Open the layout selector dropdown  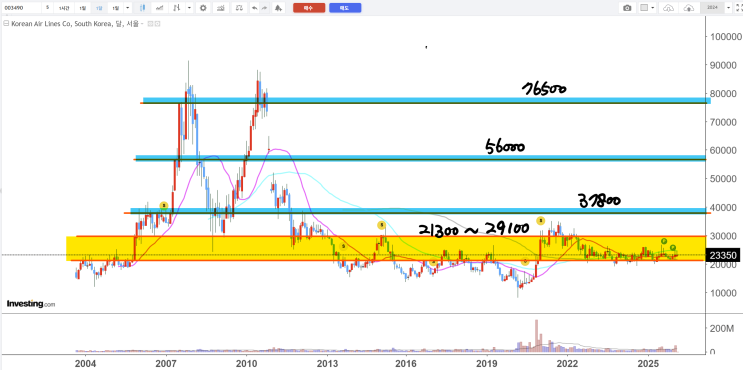[x=647, y=8]
